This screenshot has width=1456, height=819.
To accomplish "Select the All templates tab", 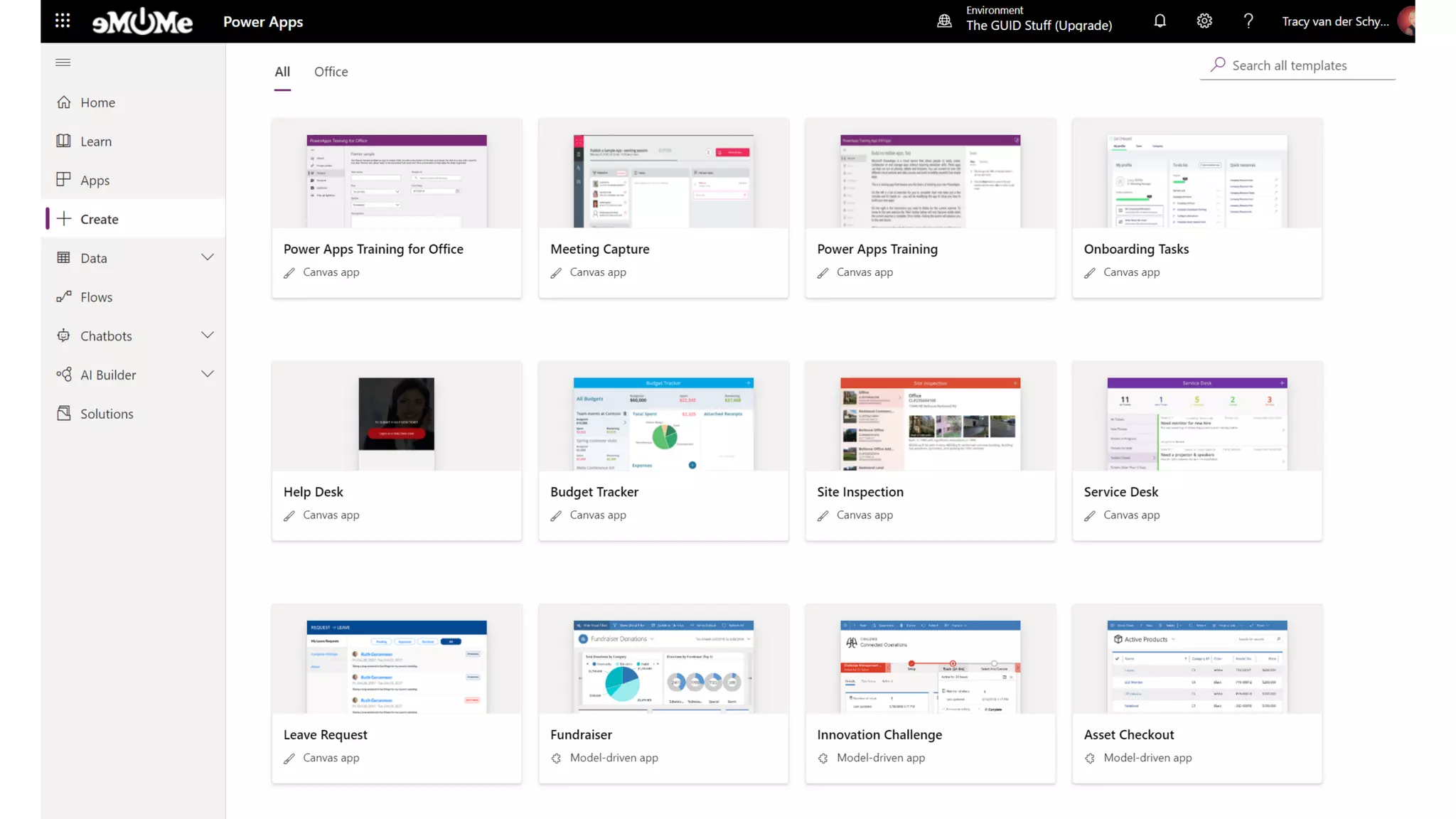I will (x=282, y=72).
